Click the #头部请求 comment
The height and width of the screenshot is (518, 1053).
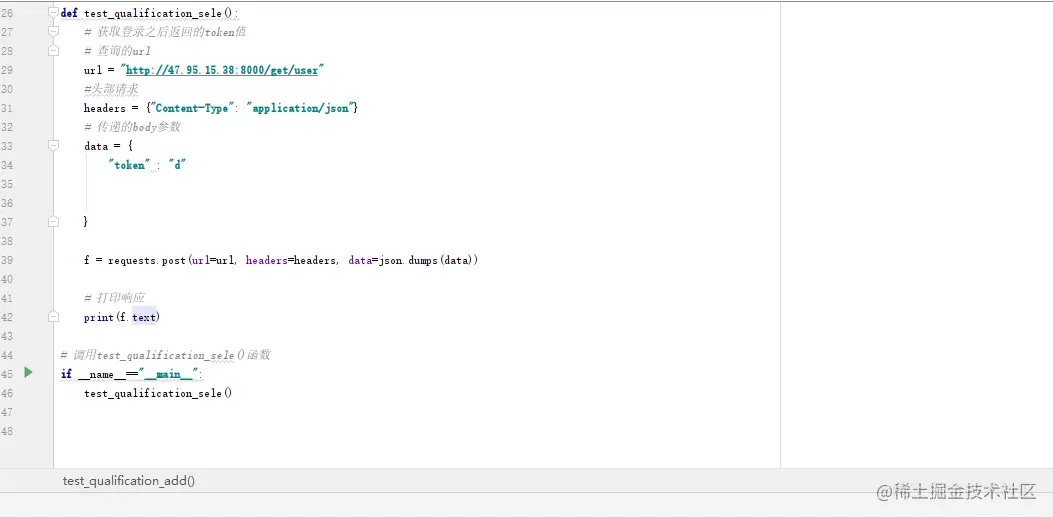[x=111, y=89]
